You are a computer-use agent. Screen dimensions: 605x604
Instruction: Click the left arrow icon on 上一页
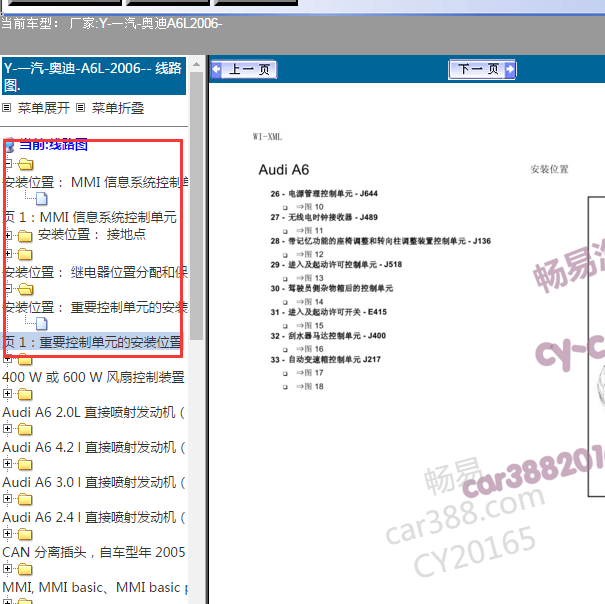216,69
